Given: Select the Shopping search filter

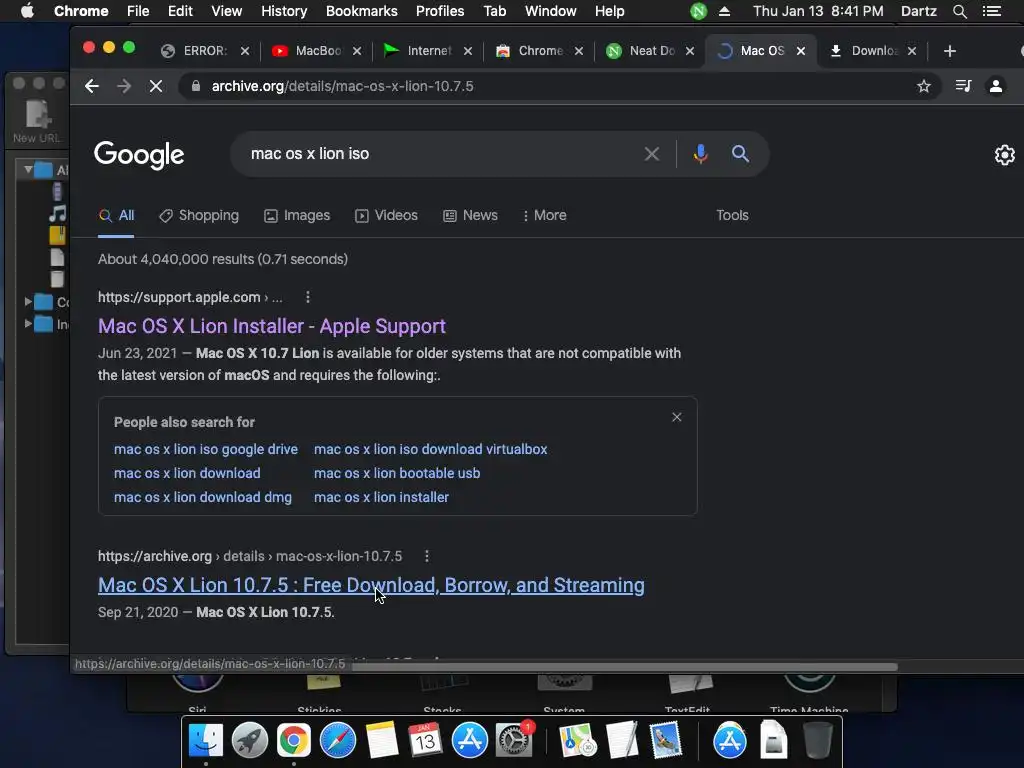Looking at the screenshot, I should (x=199, y=216).
